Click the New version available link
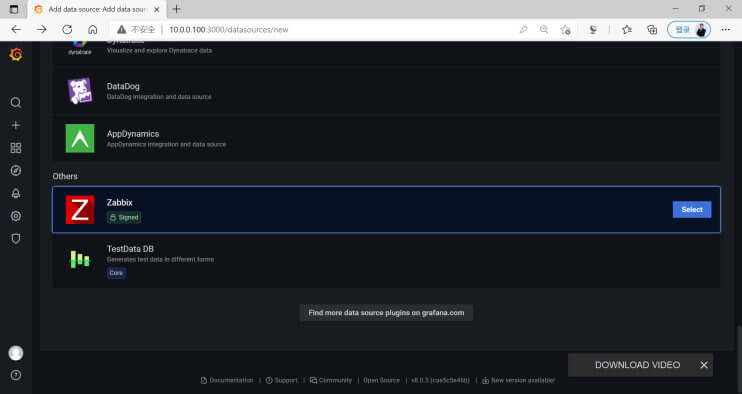Image resolution: width=742 pixels, height=394 pixels. click(x=518, y=380)
